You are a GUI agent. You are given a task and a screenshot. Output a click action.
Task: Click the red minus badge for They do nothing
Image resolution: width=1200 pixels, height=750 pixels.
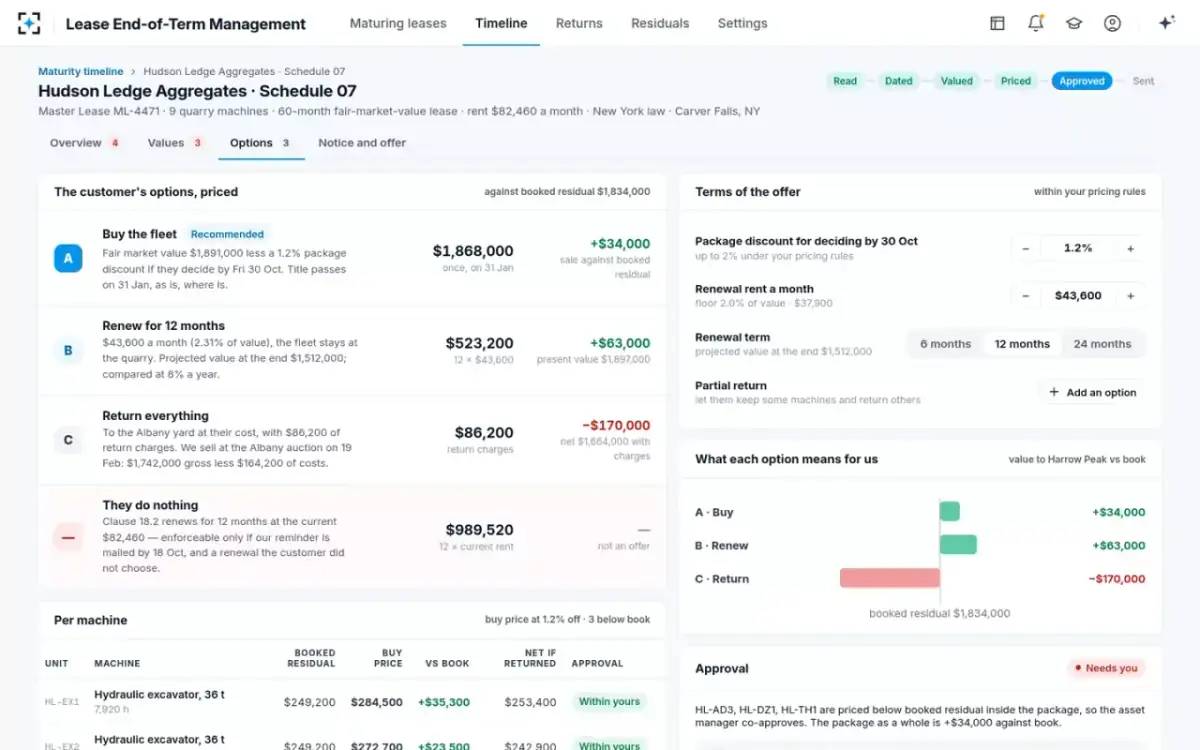68,537
